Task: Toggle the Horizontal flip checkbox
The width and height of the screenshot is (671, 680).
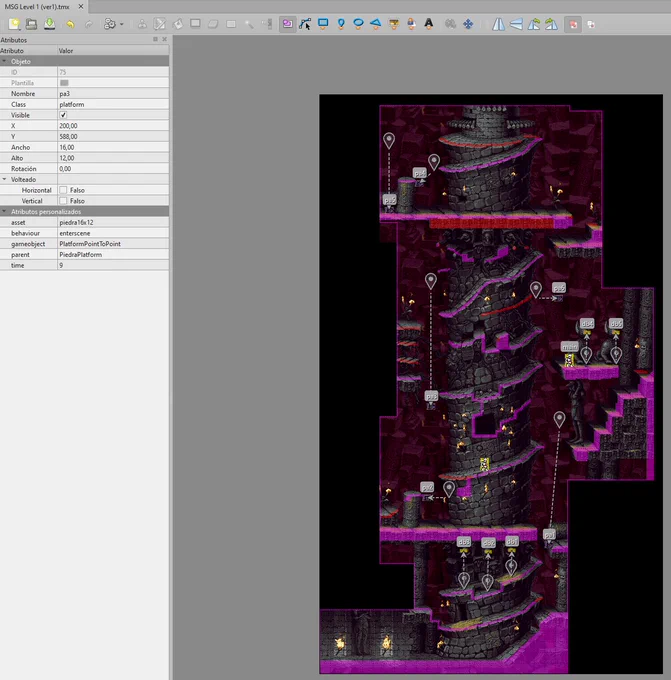Action: coord(63,190)
